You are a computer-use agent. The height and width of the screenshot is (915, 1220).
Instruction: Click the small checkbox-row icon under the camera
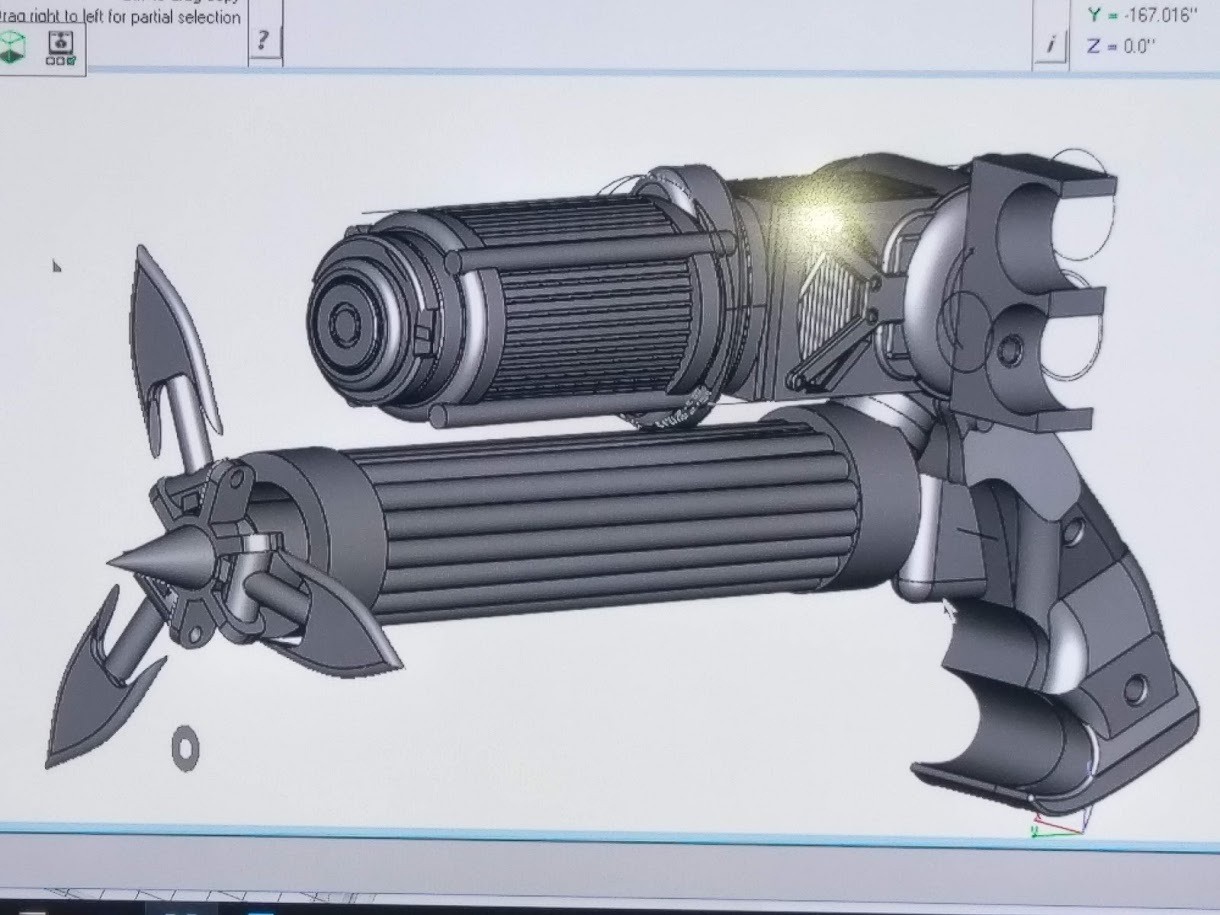tap(60, 60)
